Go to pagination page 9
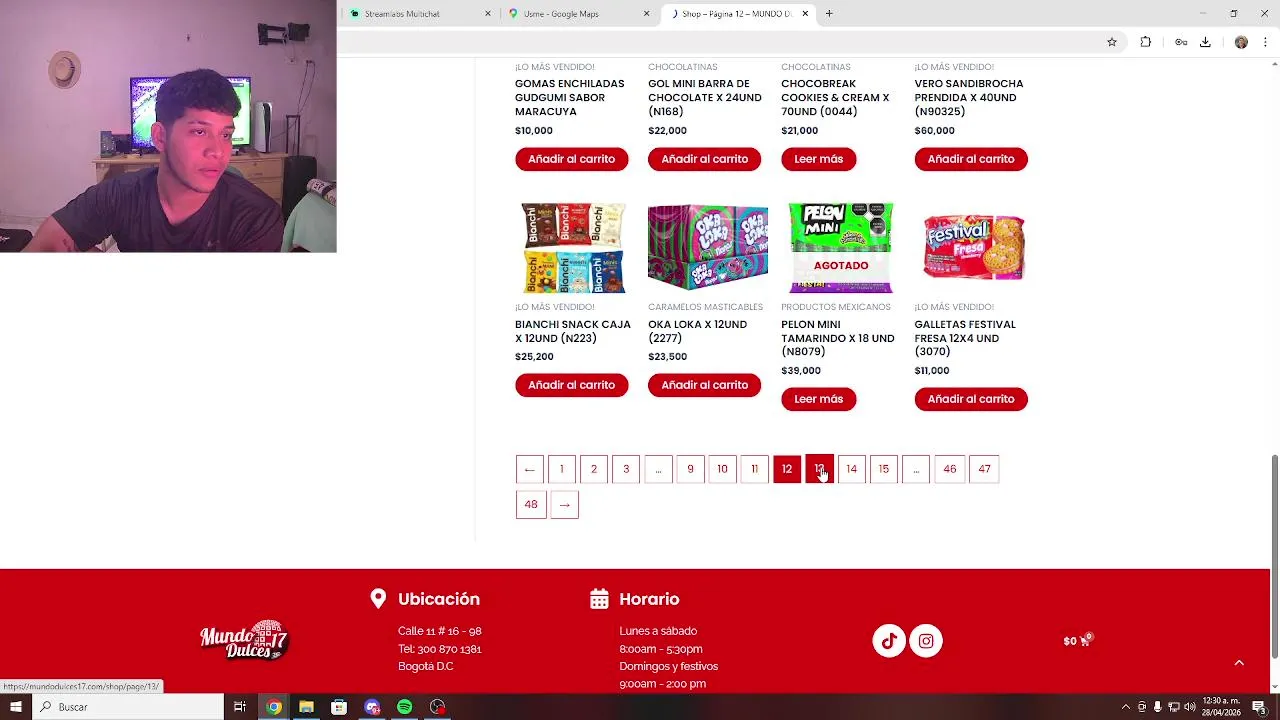 (x=690, y=469)
